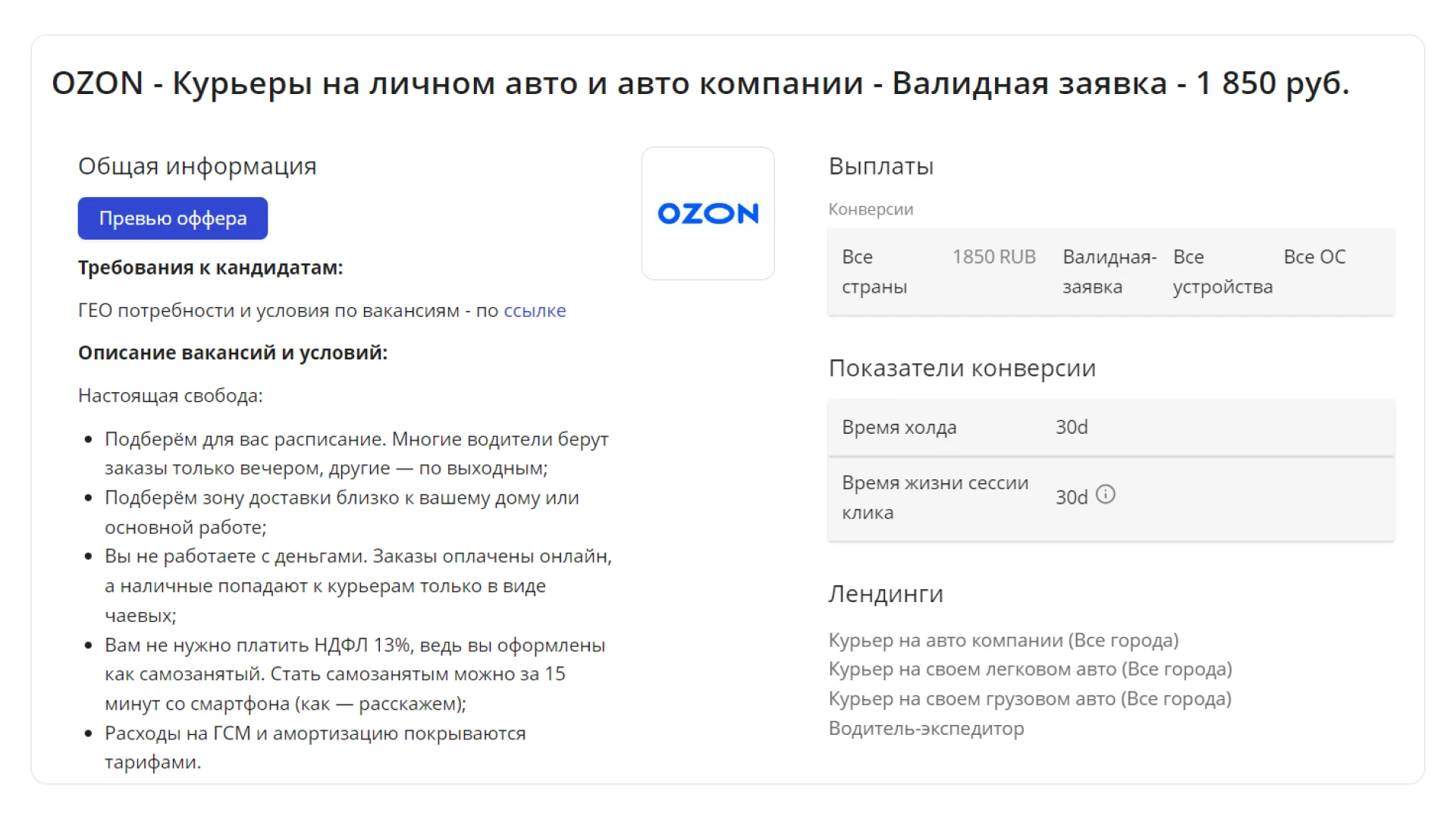Viewport: 1456px width, 819px height.
Task: Open the Водитель-экспедитор landing
Action: [x=926, y=728]
